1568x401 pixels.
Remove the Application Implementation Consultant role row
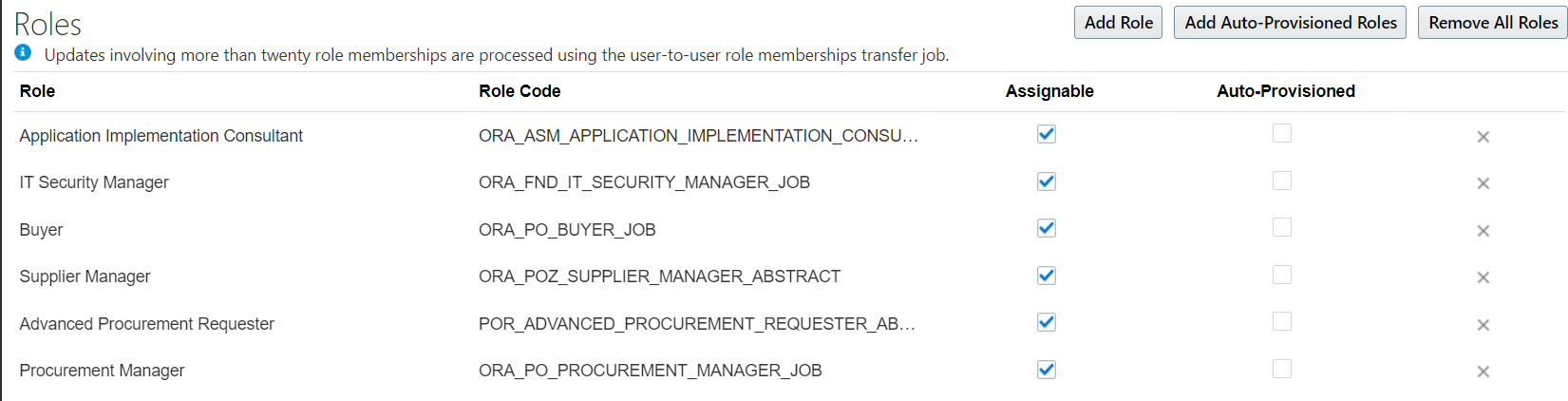1483,137
